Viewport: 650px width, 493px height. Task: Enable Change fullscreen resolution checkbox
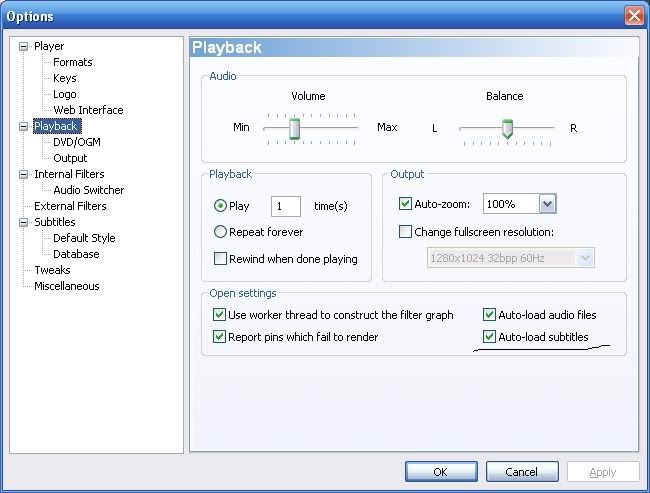[405, 231]
